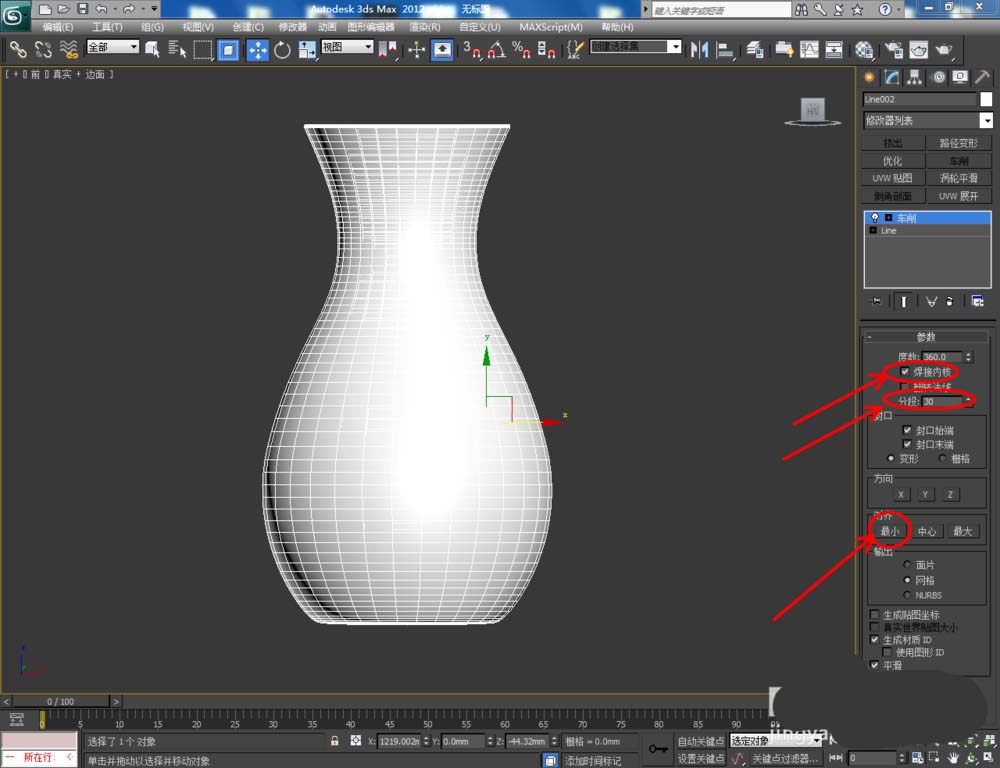The height and width of the screenshot is (768, 1000).
Task: Open the MAXScript(M) menu
Action: click(551, 27)
